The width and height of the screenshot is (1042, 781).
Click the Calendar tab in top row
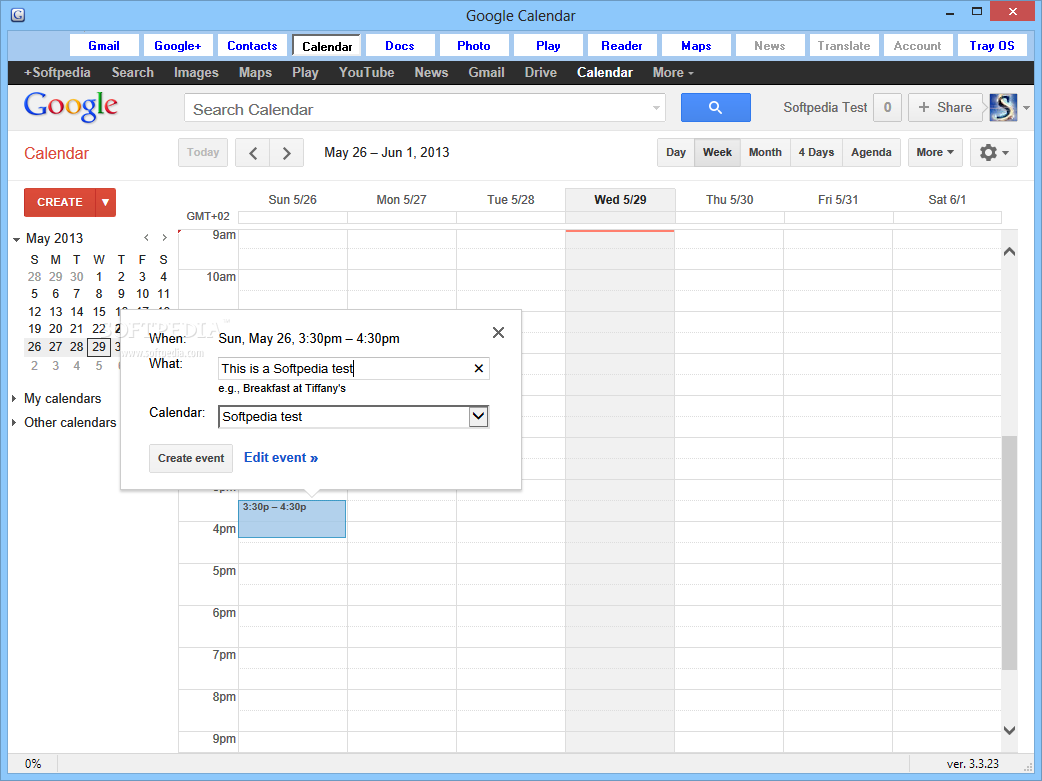pyautogui.click(x=327, y=46)
